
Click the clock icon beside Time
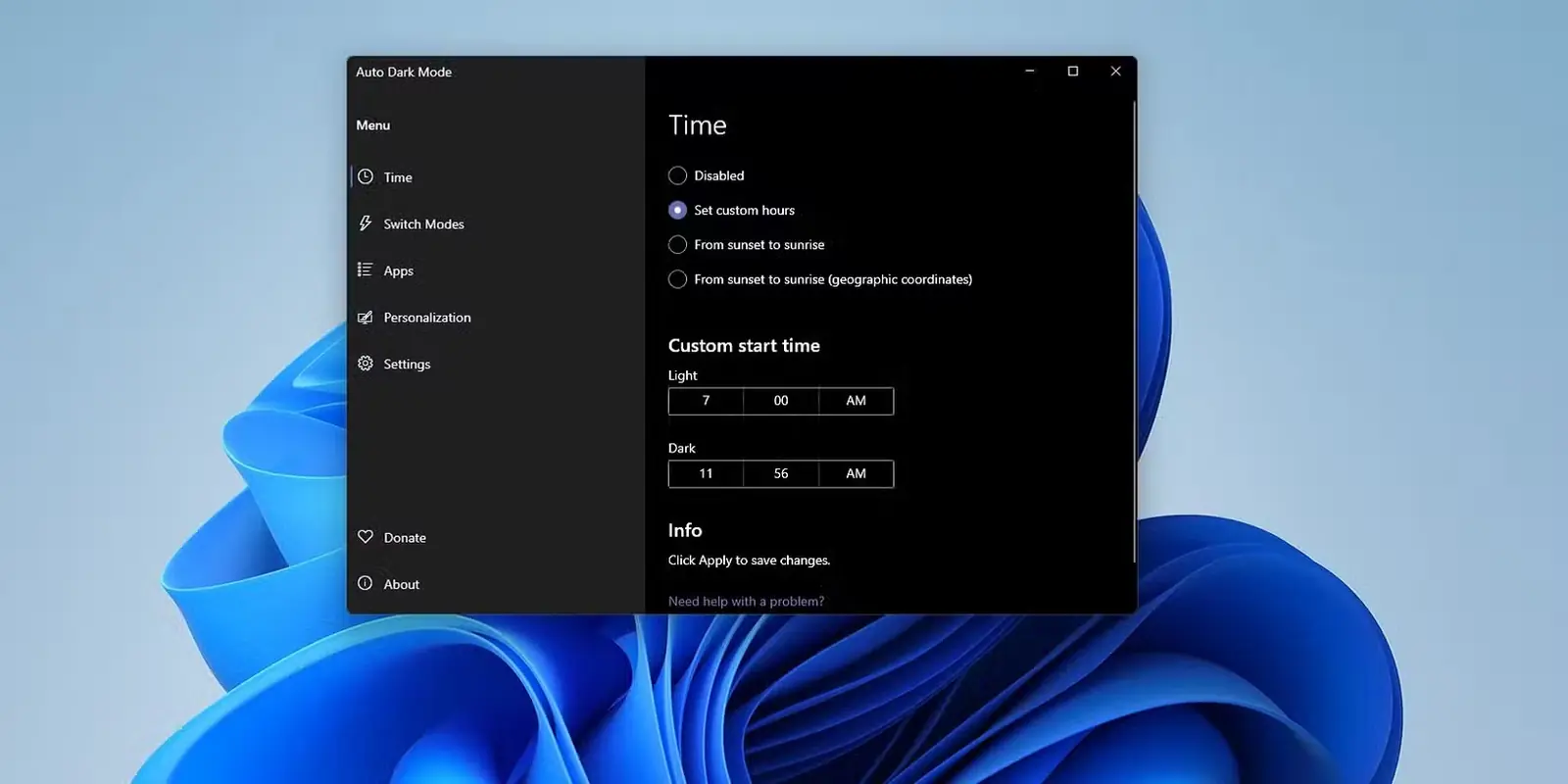tap(366, 177)
